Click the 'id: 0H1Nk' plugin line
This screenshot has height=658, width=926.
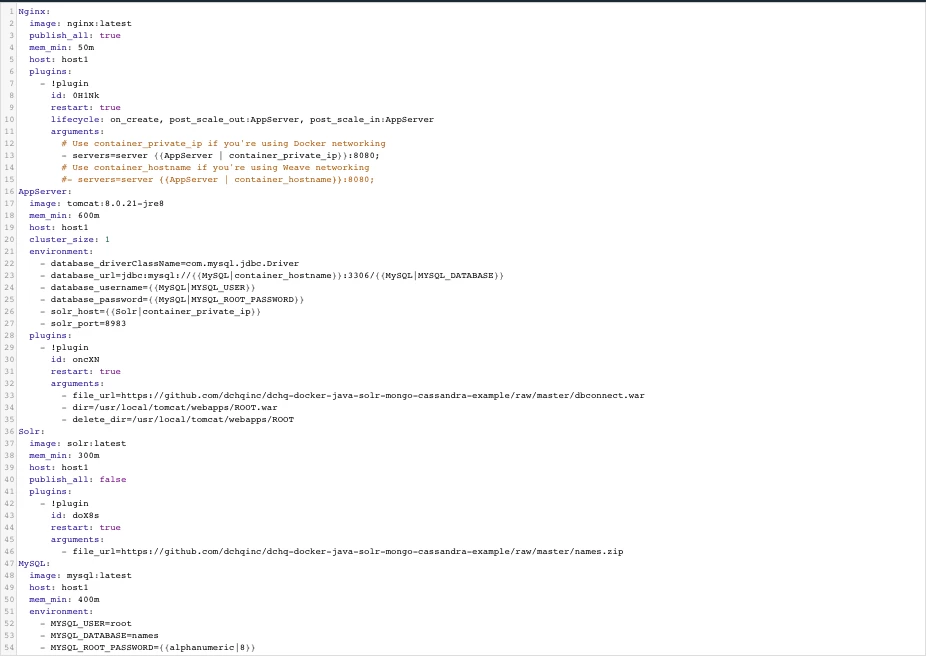coord(75,96)
